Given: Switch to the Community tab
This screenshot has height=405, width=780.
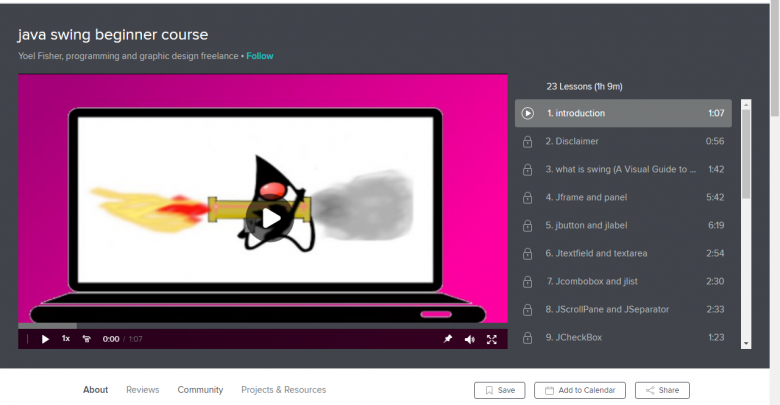Looking at the screenshot, I should 200,390.
